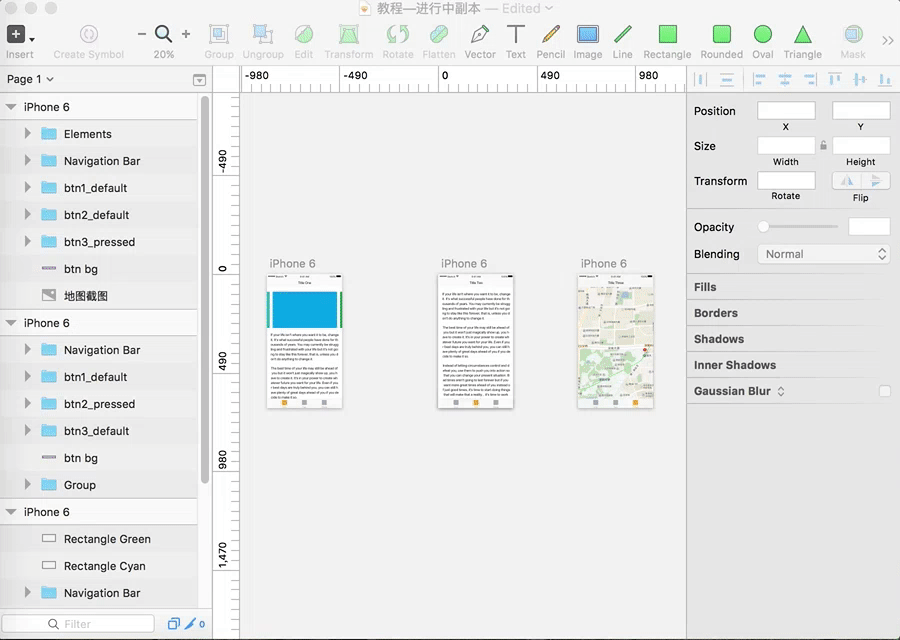900x640 pixels.
Task: Toggle the layer copy filter icon
Action: 173,623
